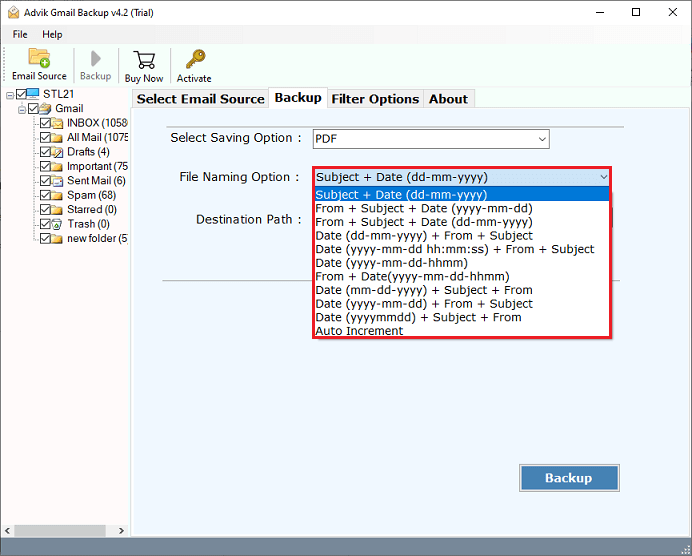The height and width of the screenshot is (556, 692).
Task: Choose From + Subject + Date (yyyy-mm-dd)
Action: coord(462,208)
